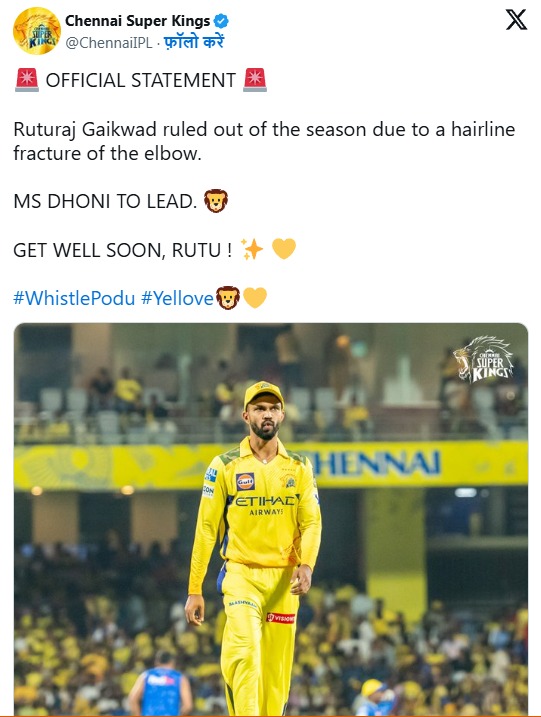
Task: Open the attached player photo
Action: point(271,519)
